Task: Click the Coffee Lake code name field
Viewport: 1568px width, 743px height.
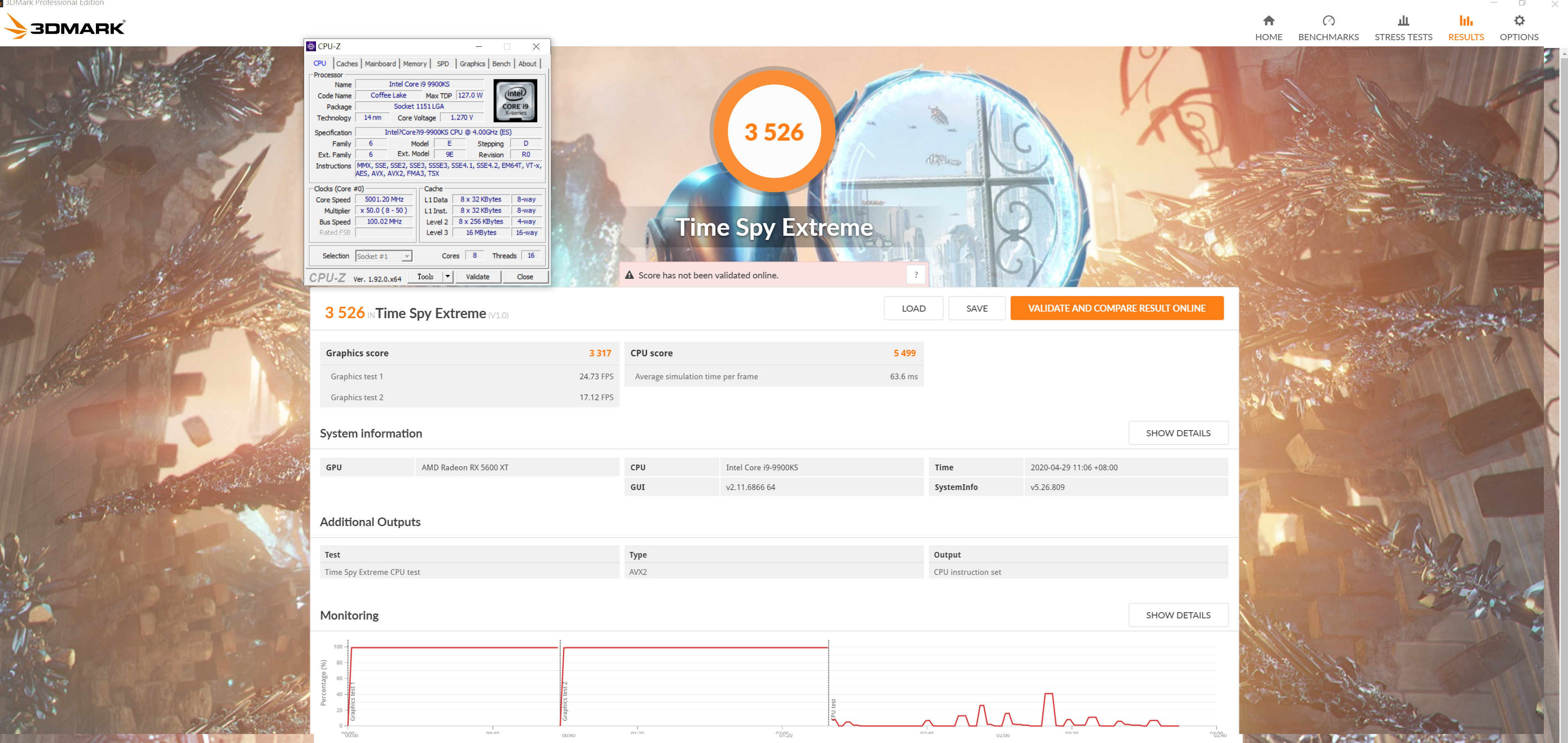Action: point(389,96)
